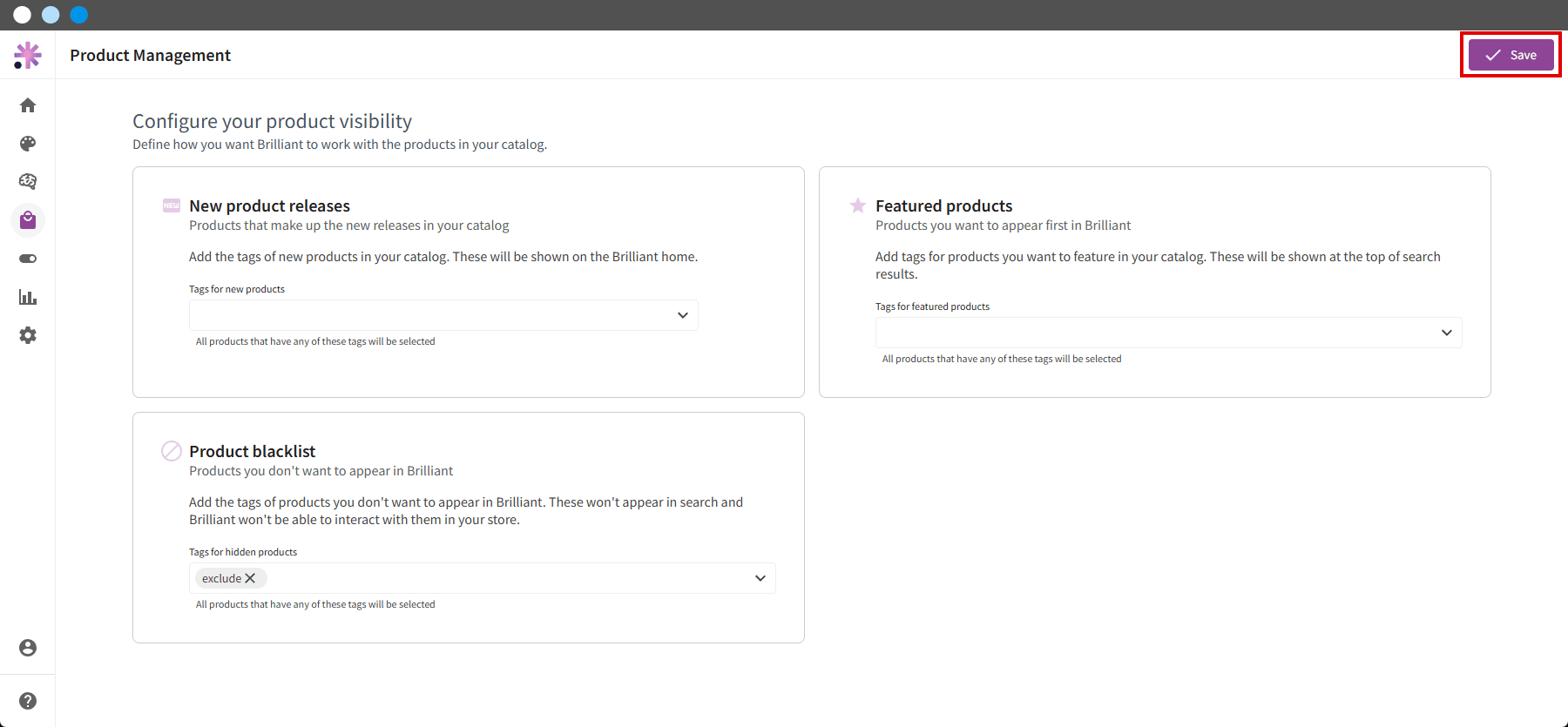Open the help question mark icon
This screenshot has height=727, width=1568.
pyautogui.click(x=28, y=701)
